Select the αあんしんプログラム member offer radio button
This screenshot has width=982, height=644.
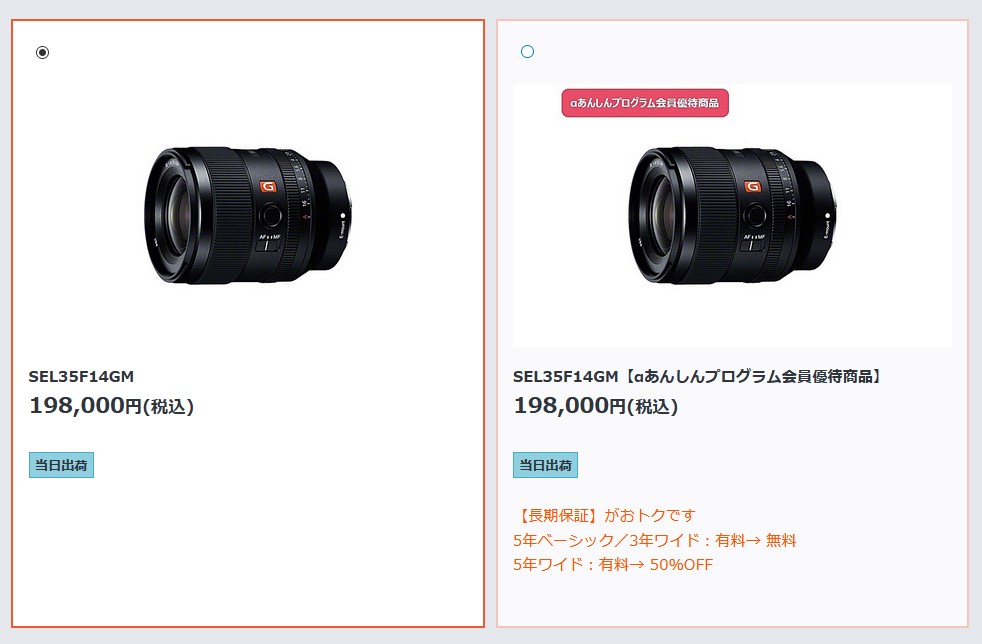(527, 51)
